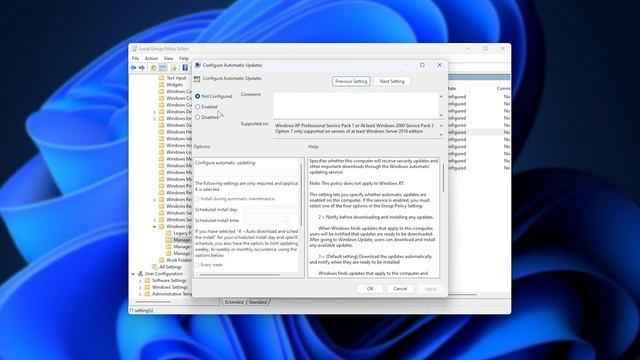Click the Up one level folder icon
Screen dimensions: 640x360
point(153,68)
